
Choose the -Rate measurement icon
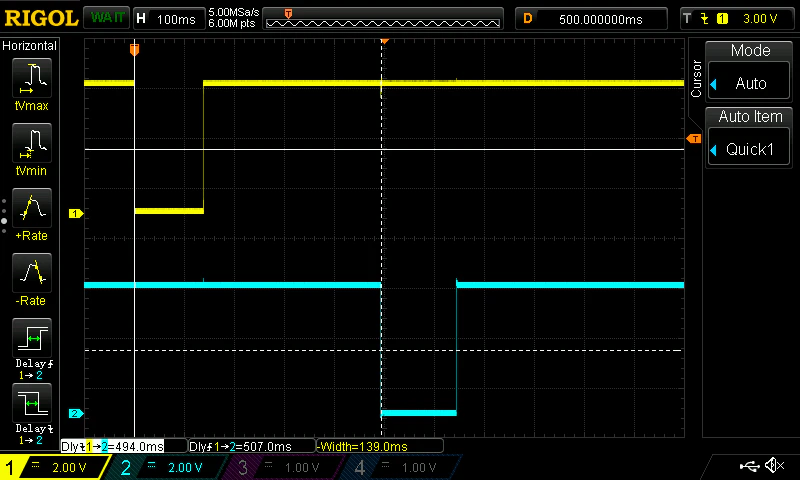click(32, 273)
